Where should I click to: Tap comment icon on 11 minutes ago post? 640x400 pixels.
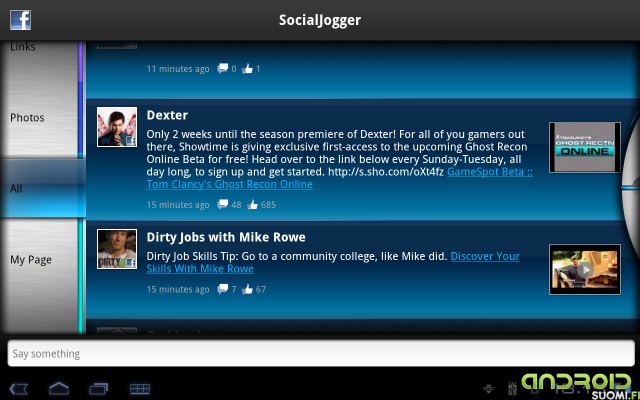pos(222,69)
